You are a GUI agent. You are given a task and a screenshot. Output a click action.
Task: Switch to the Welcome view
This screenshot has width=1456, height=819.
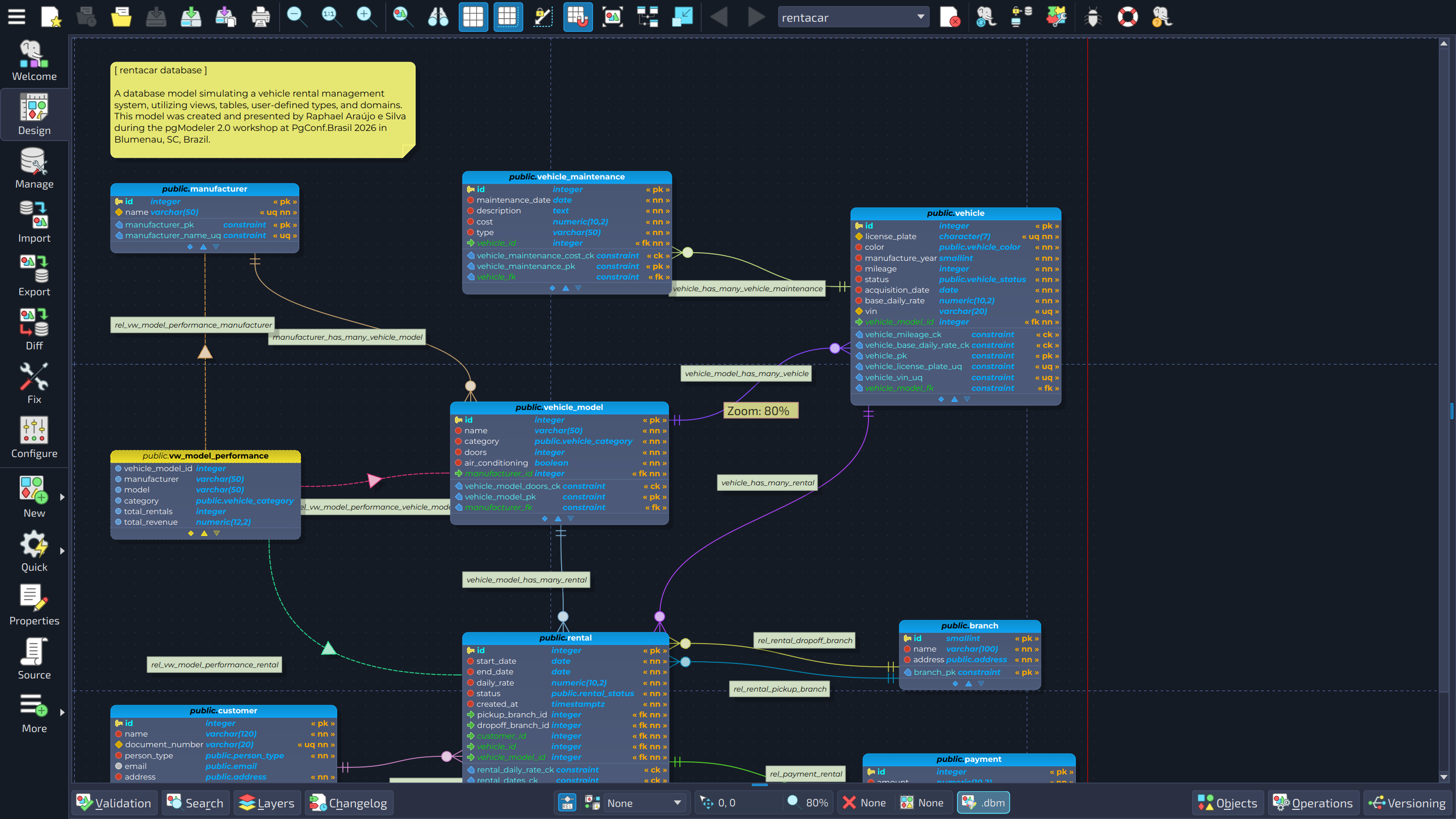point(34,61)
